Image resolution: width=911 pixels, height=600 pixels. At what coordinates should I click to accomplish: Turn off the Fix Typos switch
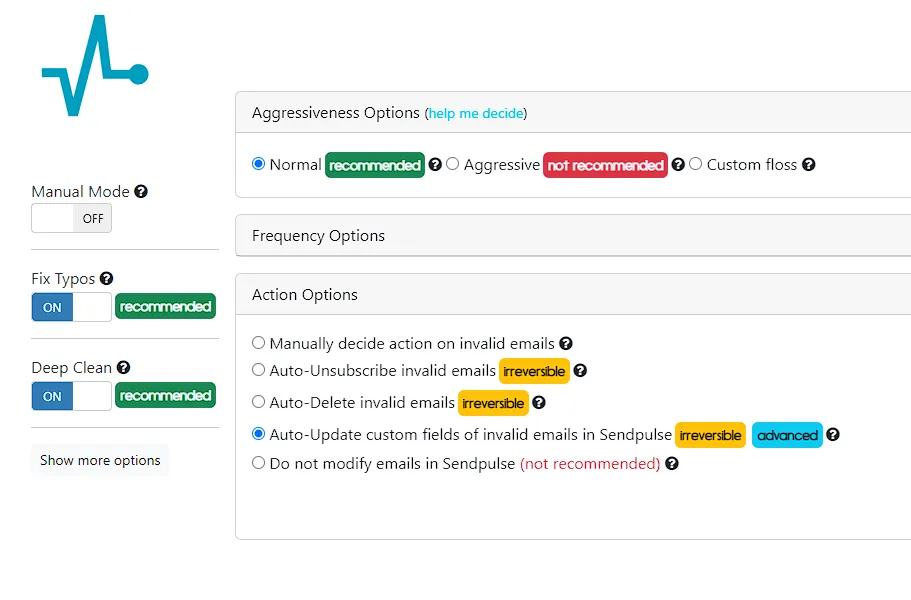(71, 307)
